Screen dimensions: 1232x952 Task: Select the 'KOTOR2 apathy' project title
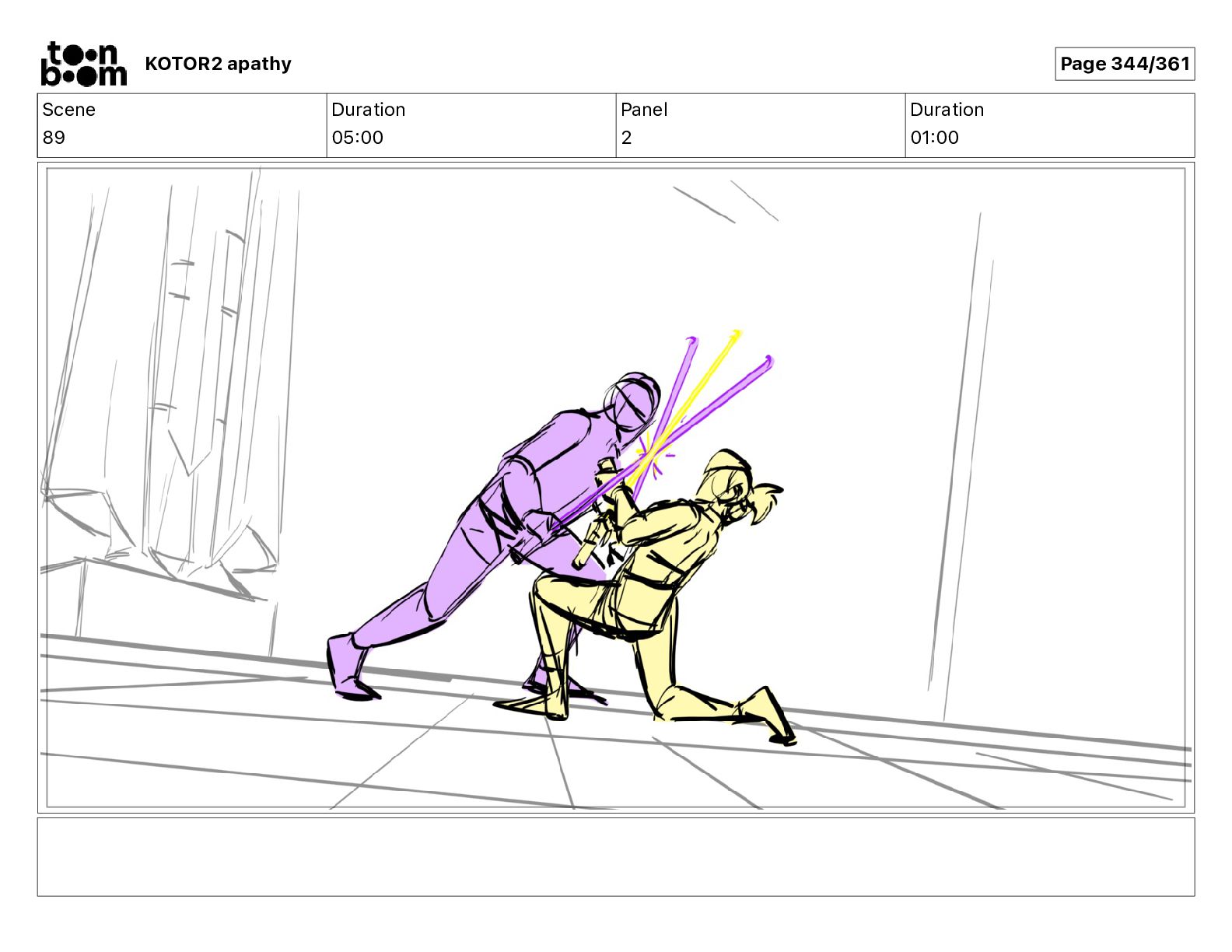218,64
